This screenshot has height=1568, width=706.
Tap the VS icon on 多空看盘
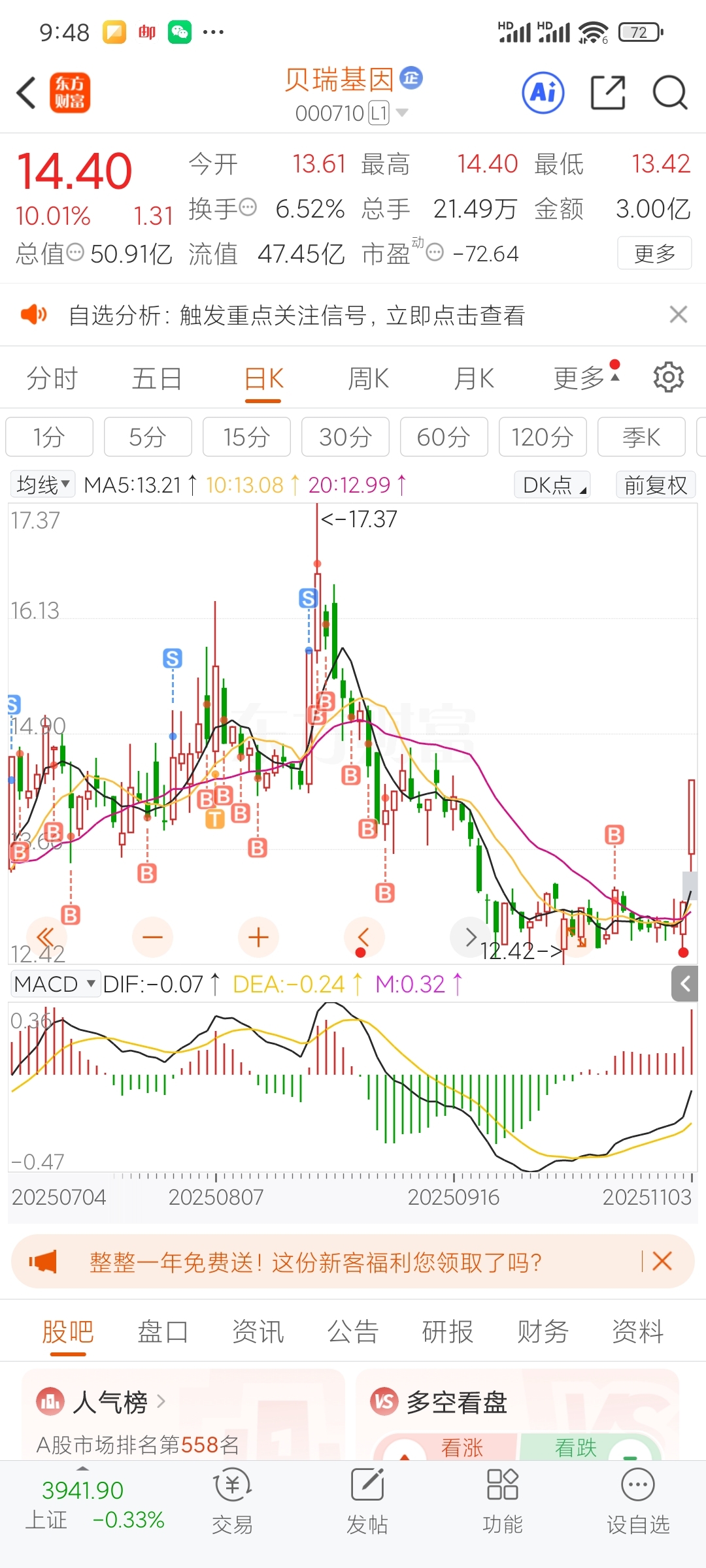[x=384, y=1401]
